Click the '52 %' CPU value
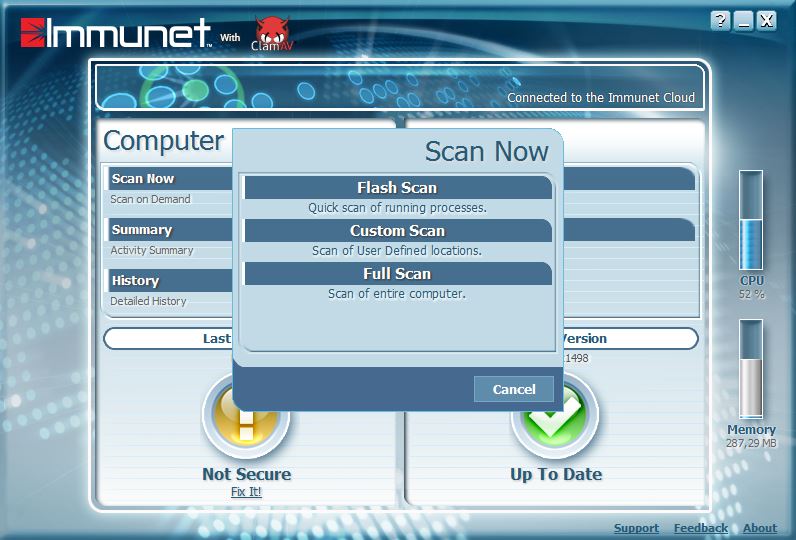Screen dimensions: 796x540 752,294
